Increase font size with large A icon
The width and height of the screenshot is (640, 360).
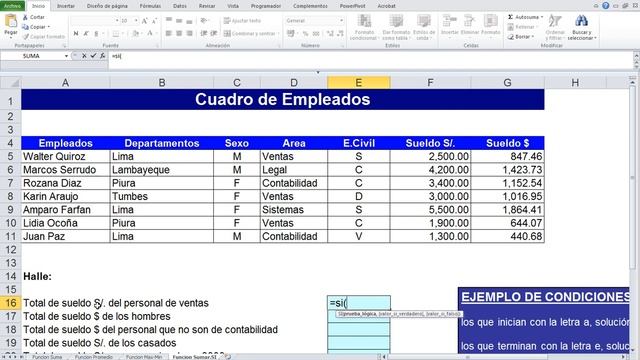click(x=144, y=21)
